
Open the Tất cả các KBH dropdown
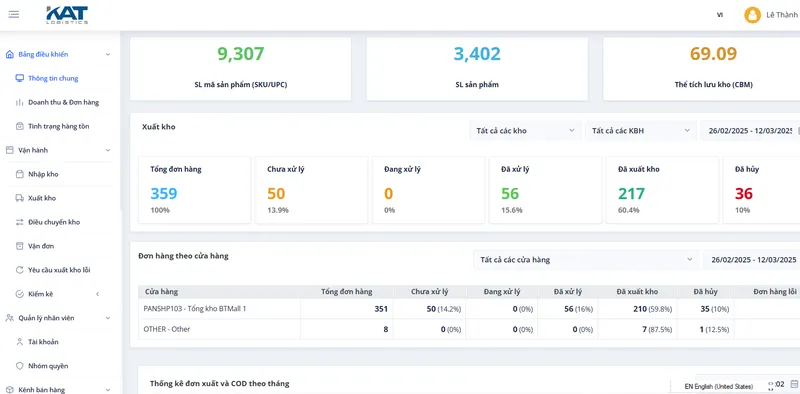[x=641, y=131]
